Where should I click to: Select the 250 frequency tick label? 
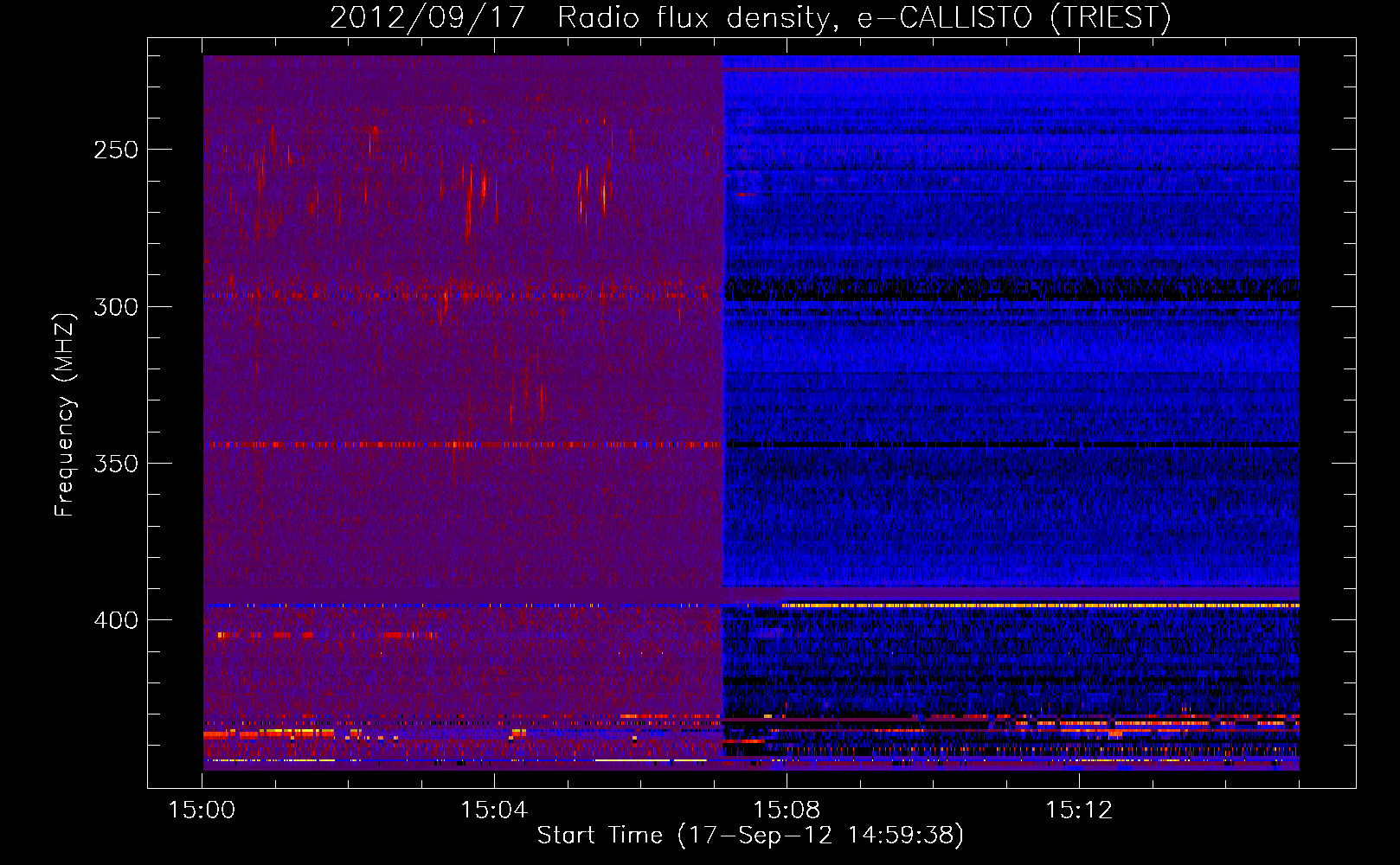click(x=116, y=150)
